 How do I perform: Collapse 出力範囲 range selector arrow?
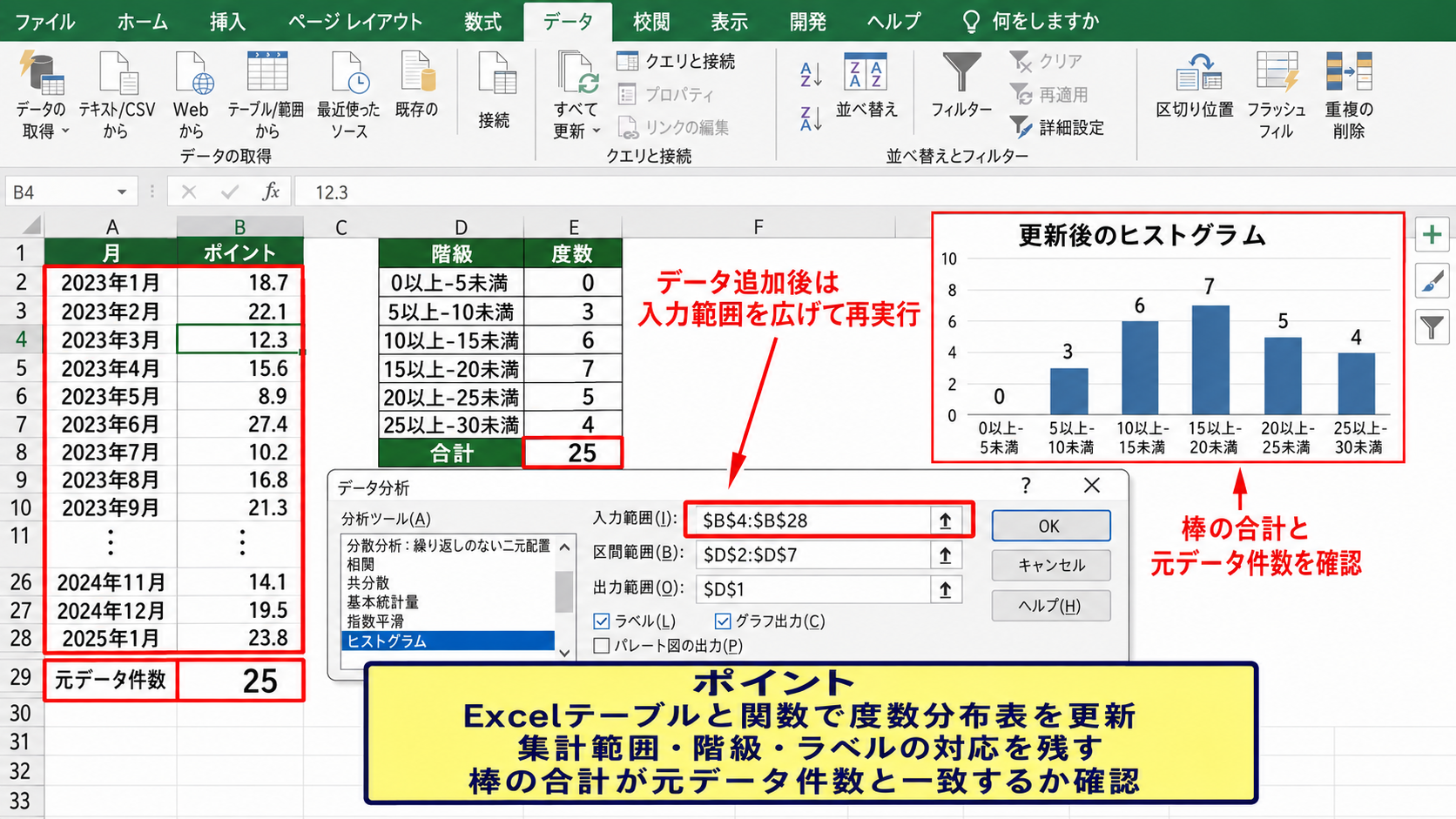click(x=946, y=589)
